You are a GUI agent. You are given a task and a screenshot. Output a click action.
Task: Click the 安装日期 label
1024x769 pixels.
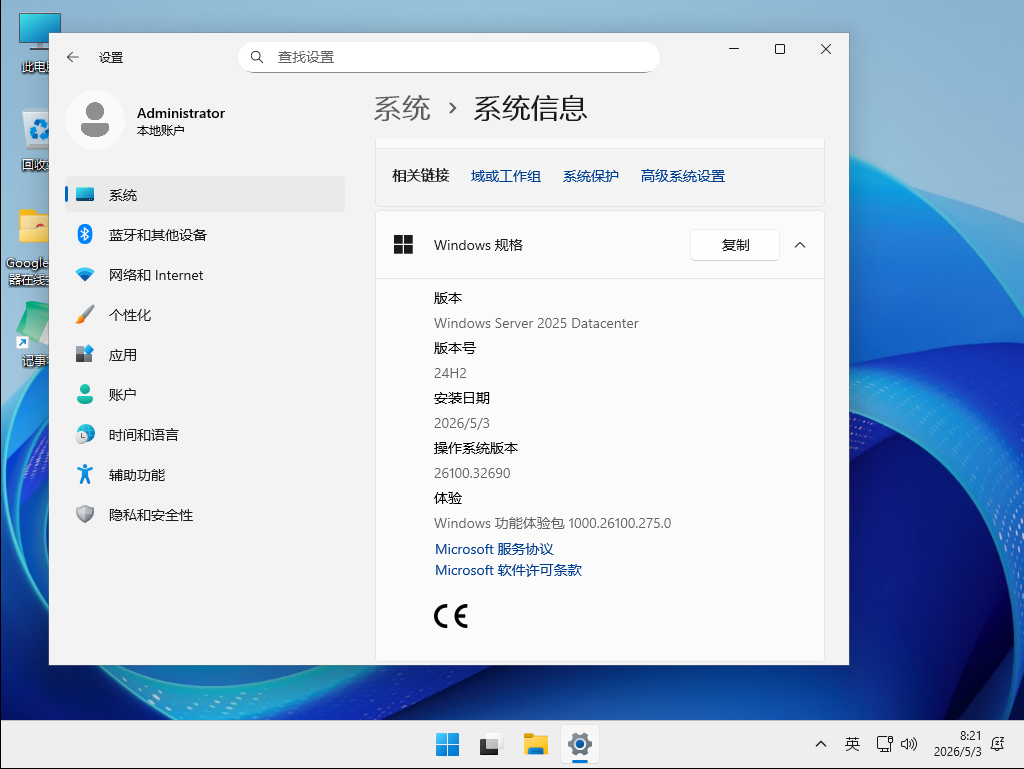pos(462,398)
